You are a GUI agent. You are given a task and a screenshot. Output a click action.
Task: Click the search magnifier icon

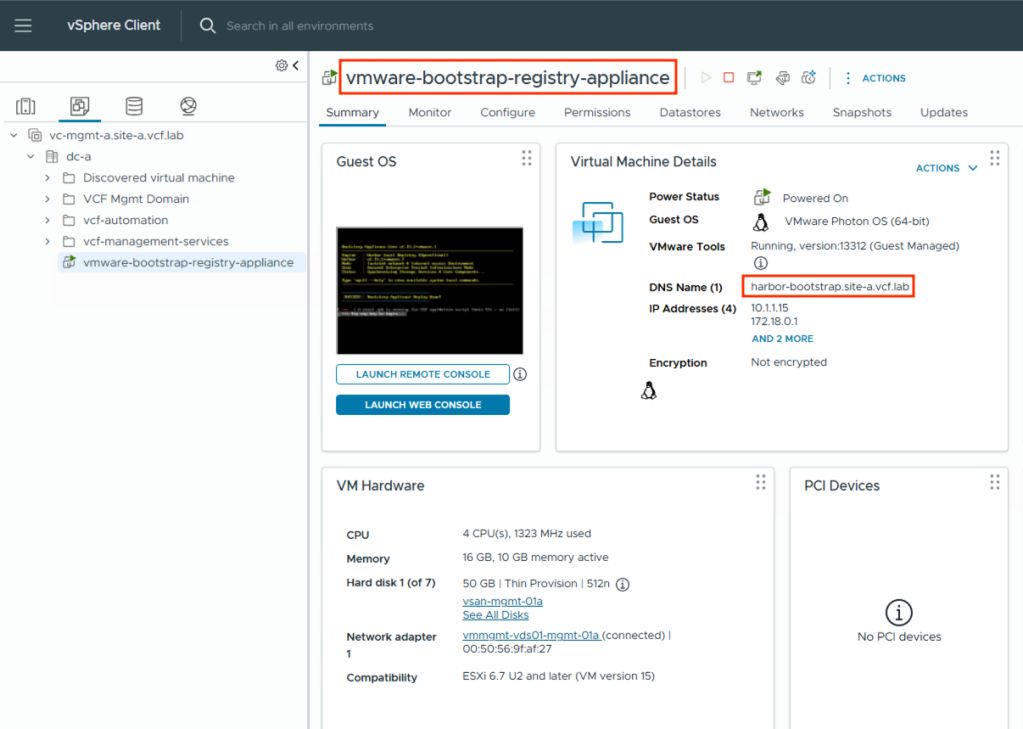click(207, 25)
